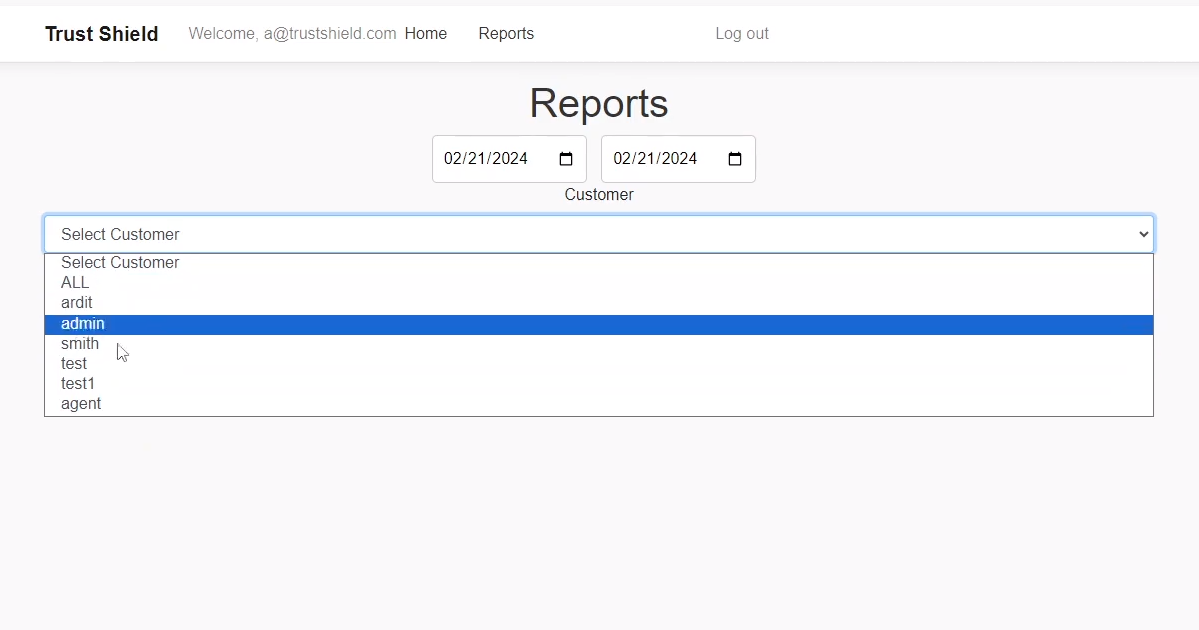Click the year segment of end date
Image resolution: width=1199 pixels, height=630 pixels.
pyautogui.click(x=679, y=159)
